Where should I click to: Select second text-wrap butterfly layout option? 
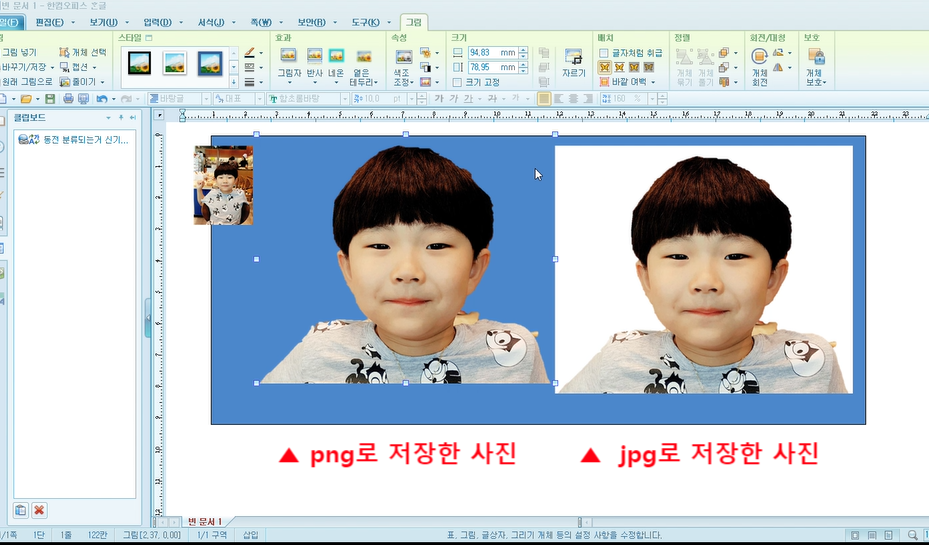click(x=619, y=68)
